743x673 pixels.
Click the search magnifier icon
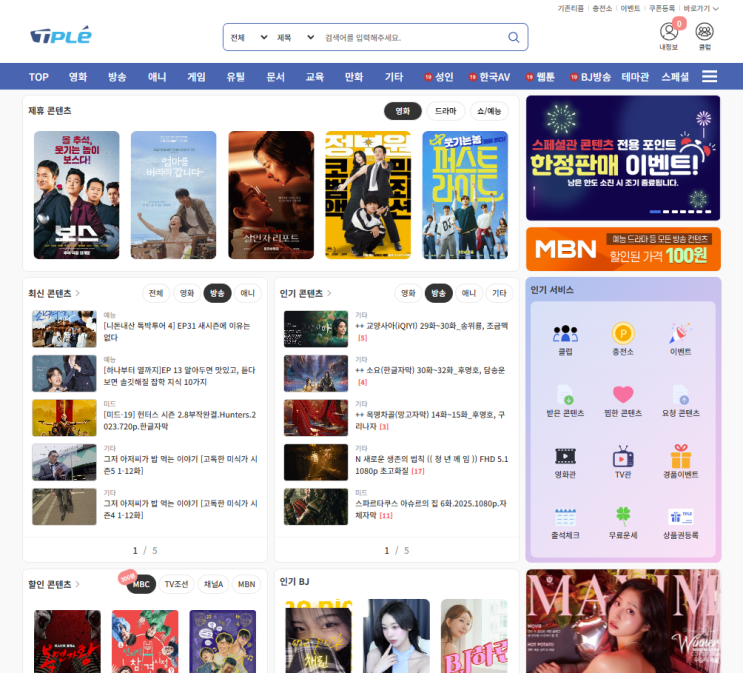[514, 37]
